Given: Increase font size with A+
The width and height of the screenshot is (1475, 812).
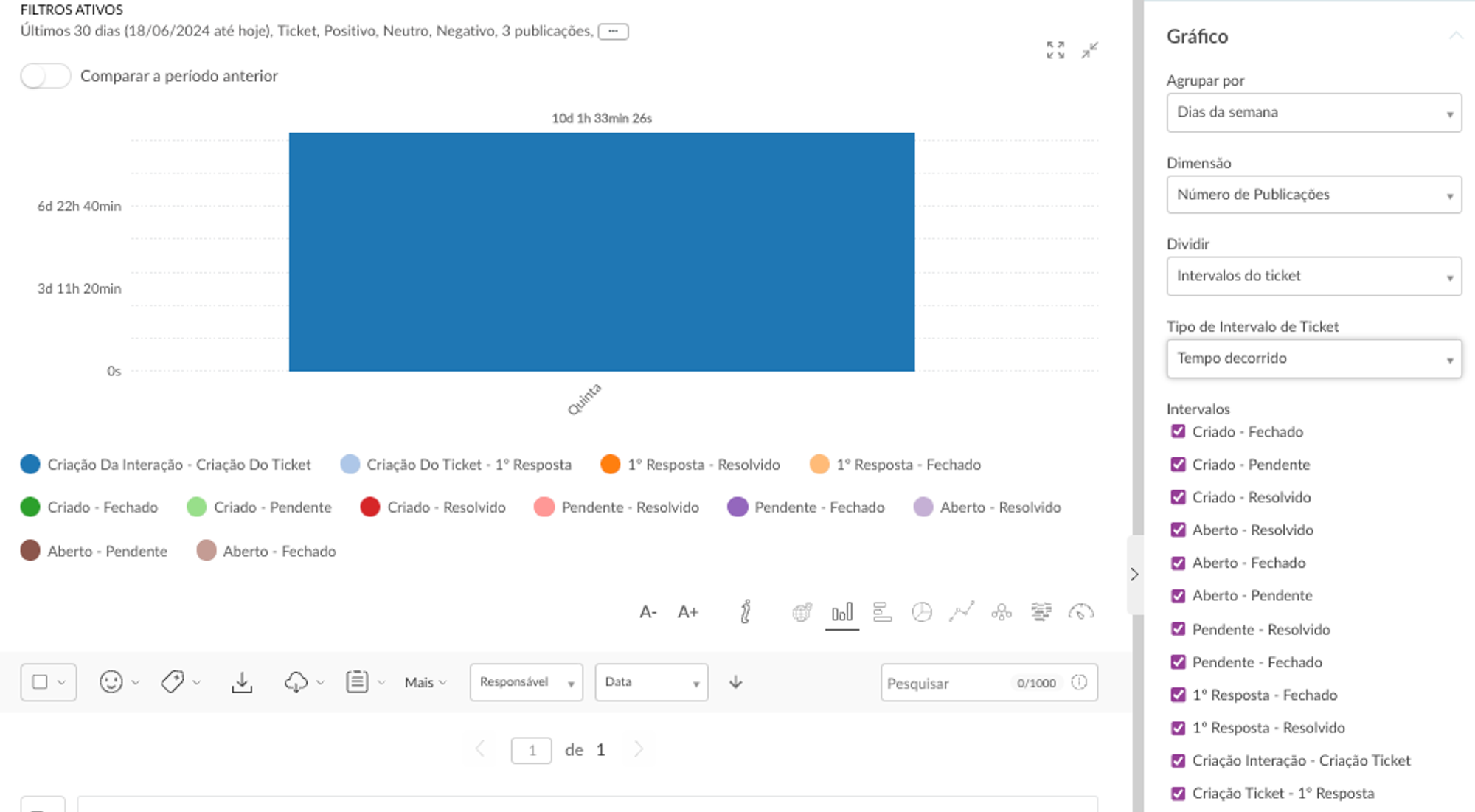Looking at the screenshot, I should 687,612.
